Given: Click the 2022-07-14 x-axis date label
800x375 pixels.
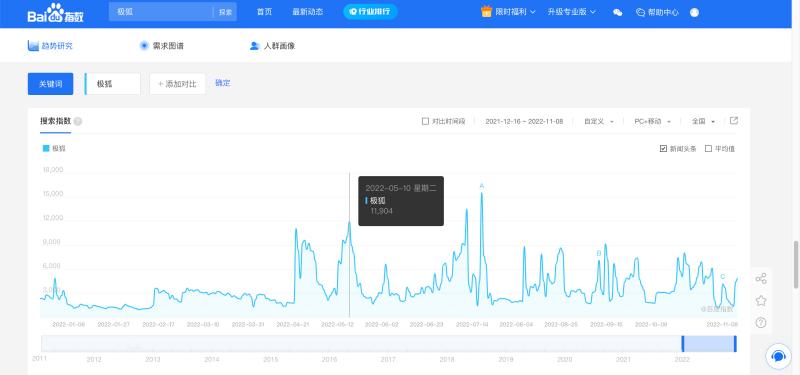Looking at the screenshot, I should (x=472, y=324).
